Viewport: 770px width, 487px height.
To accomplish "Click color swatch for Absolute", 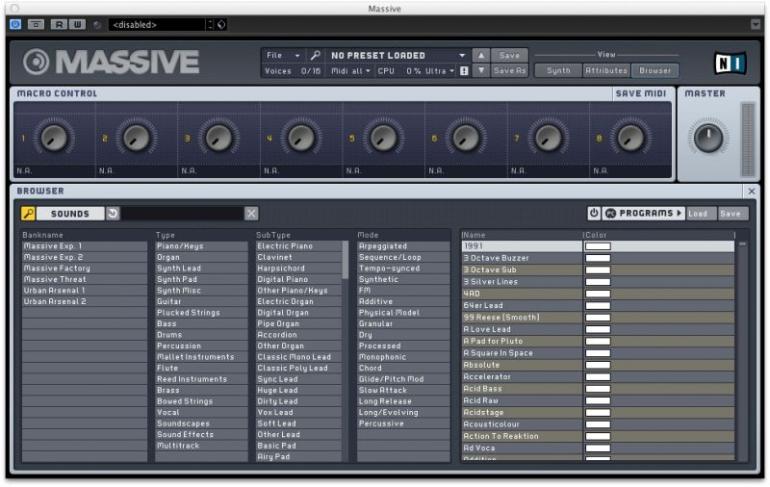I will [598, 365].
